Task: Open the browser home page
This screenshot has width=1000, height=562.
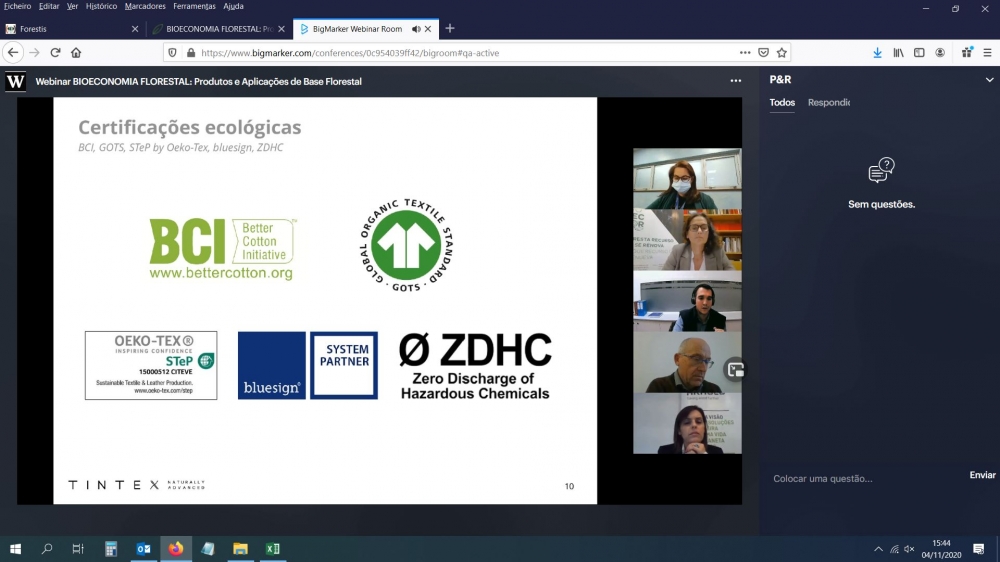Action: click(76, 53)
